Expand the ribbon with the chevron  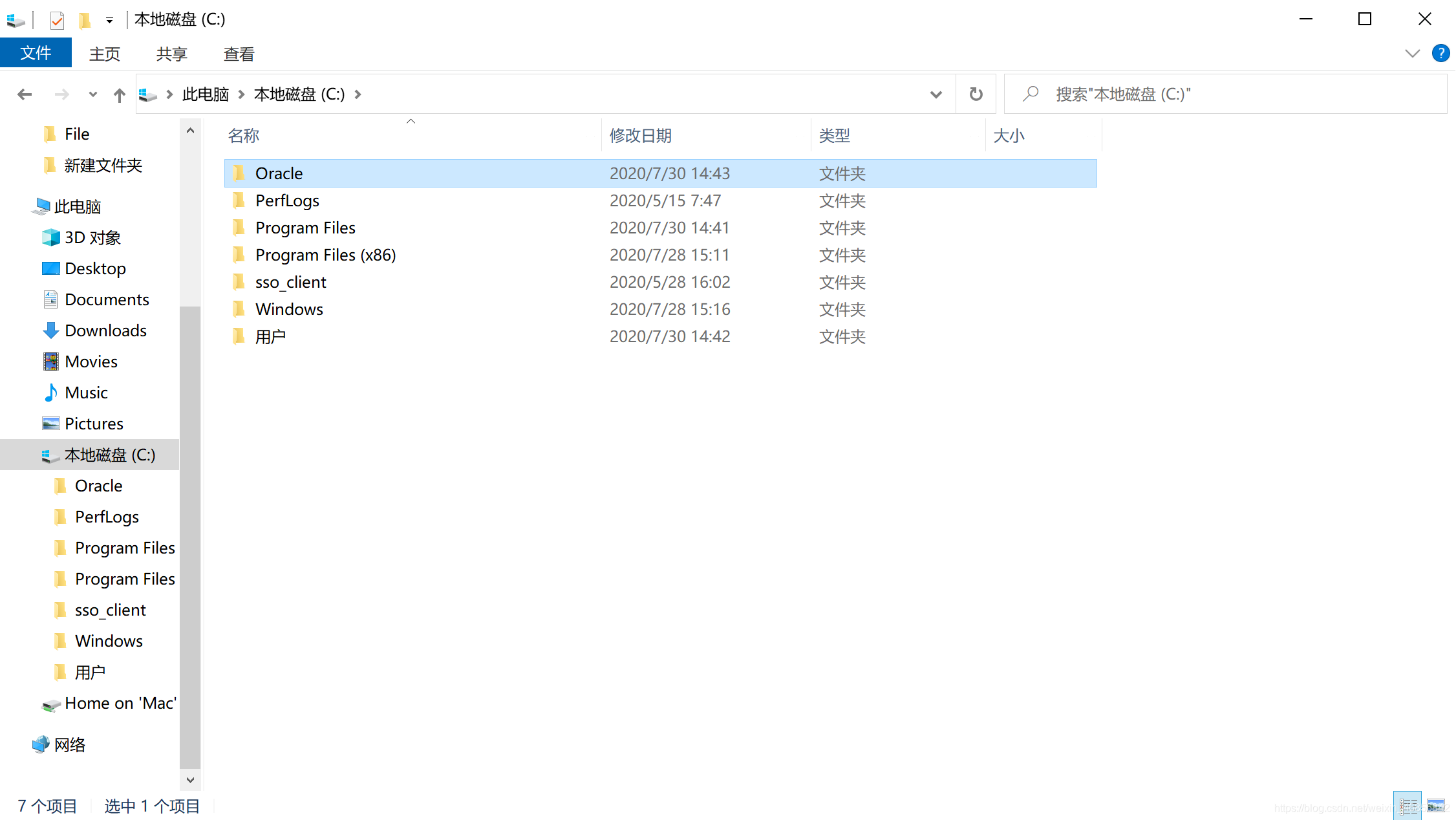click(x=1412, y=54)
